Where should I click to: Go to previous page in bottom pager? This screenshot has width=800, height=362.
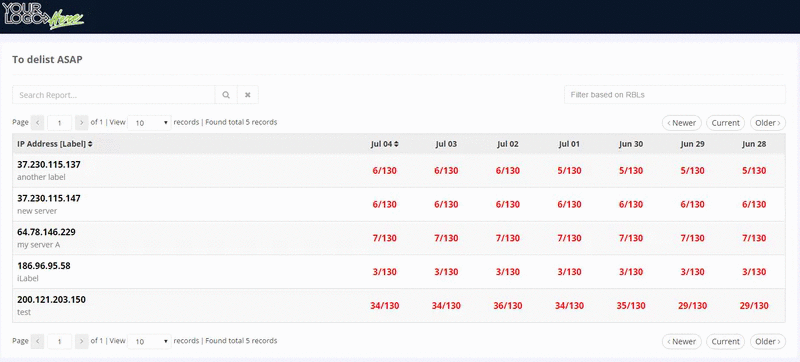[x=37, y=341]
